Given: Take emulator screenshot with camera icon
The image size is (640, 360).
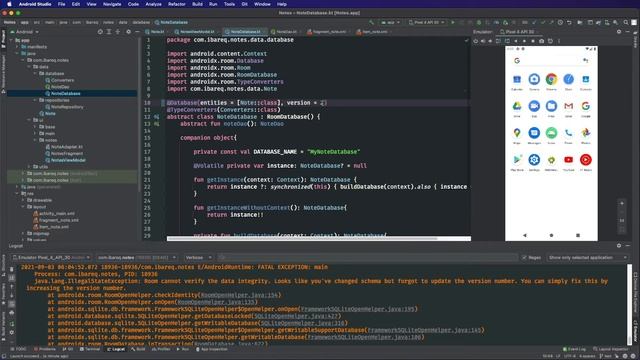Looking at the screenshot, I should [541, 41].
